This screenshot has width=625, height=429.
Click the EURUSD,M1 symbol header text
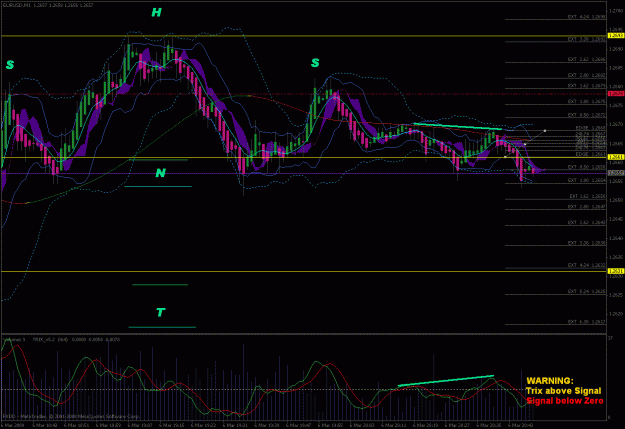coord(16,5)
